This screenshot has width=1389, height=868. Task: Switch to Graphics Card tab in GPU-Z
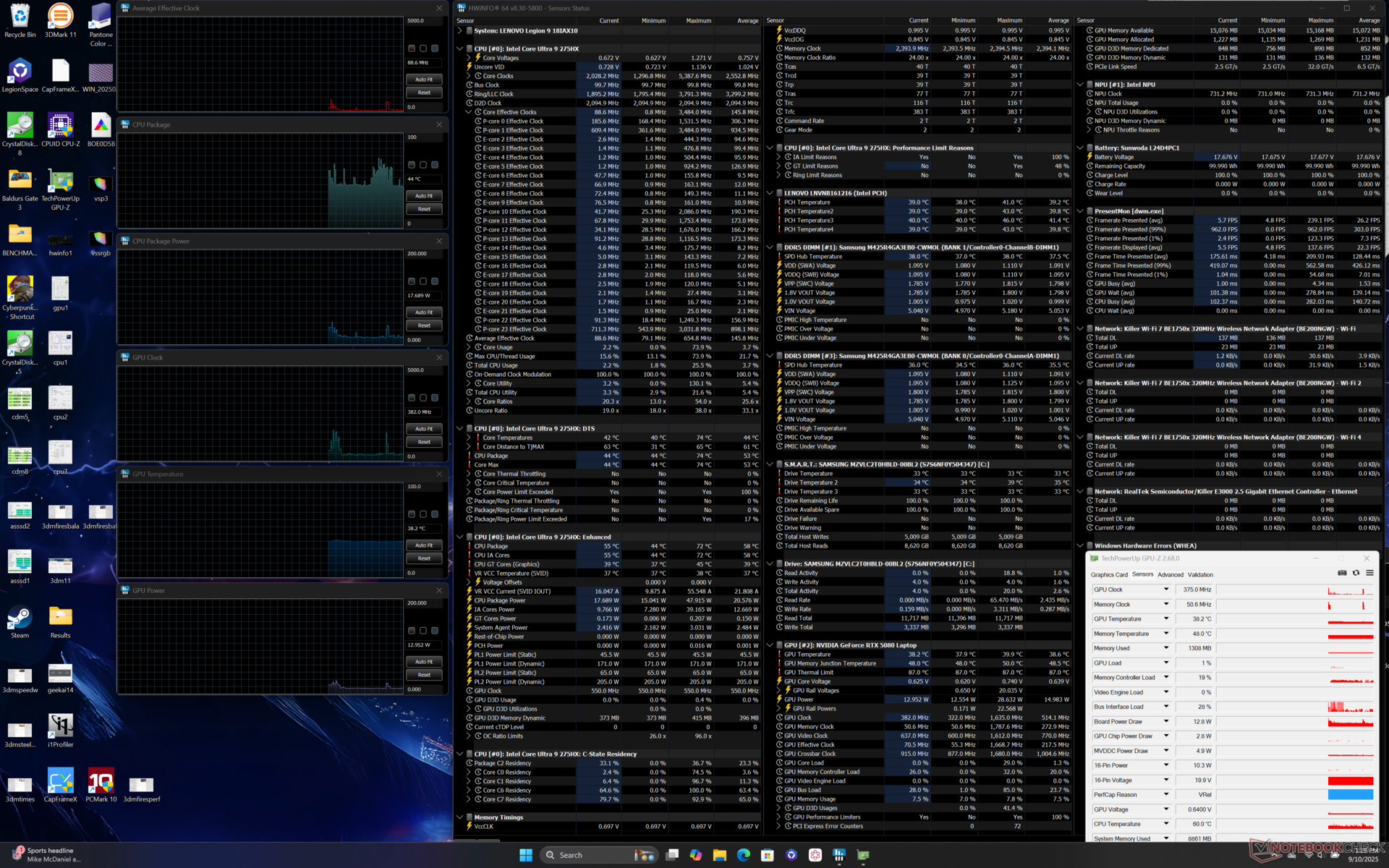[1109, 575]
